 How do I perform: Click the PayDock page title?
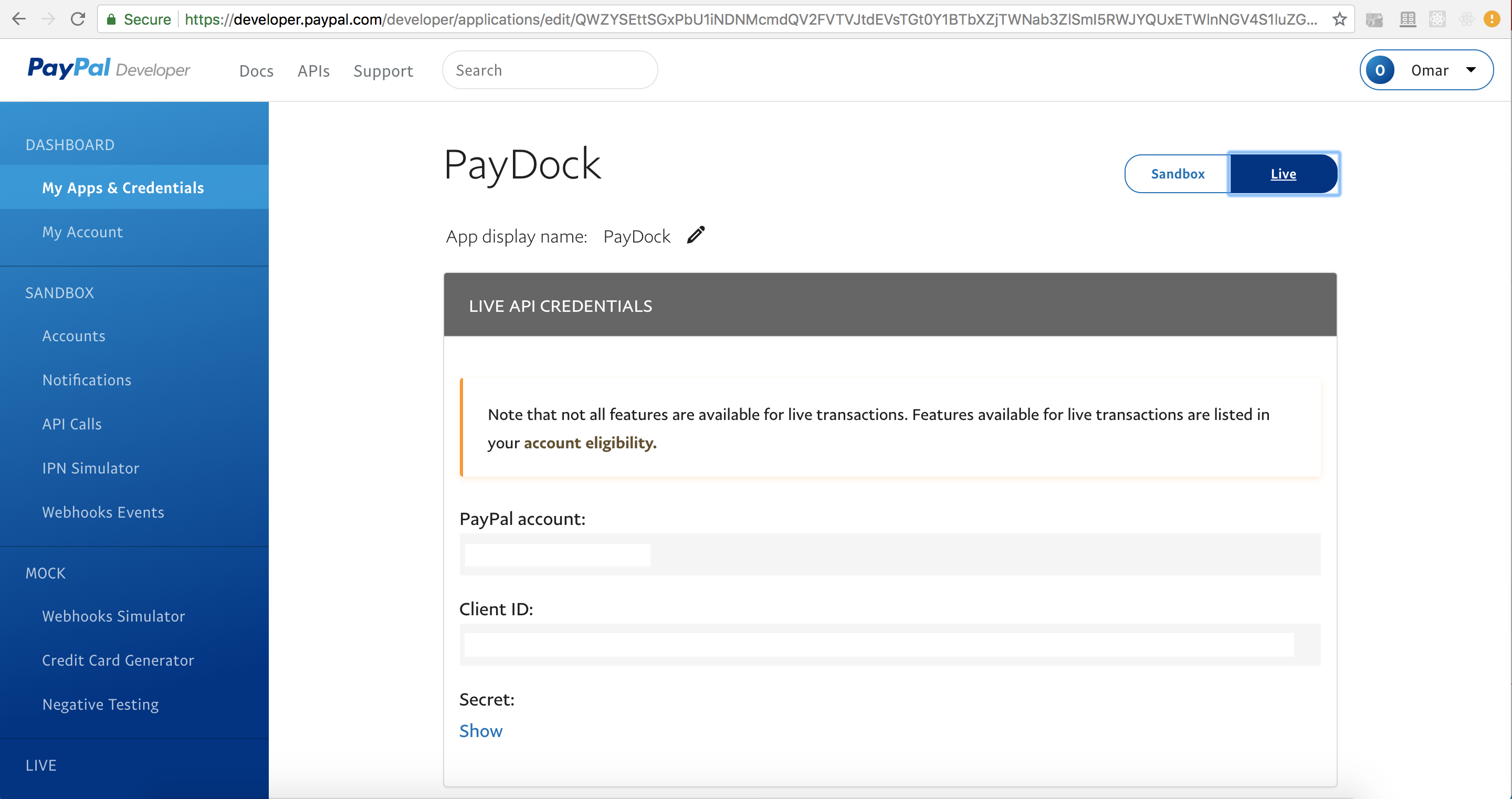522,164
